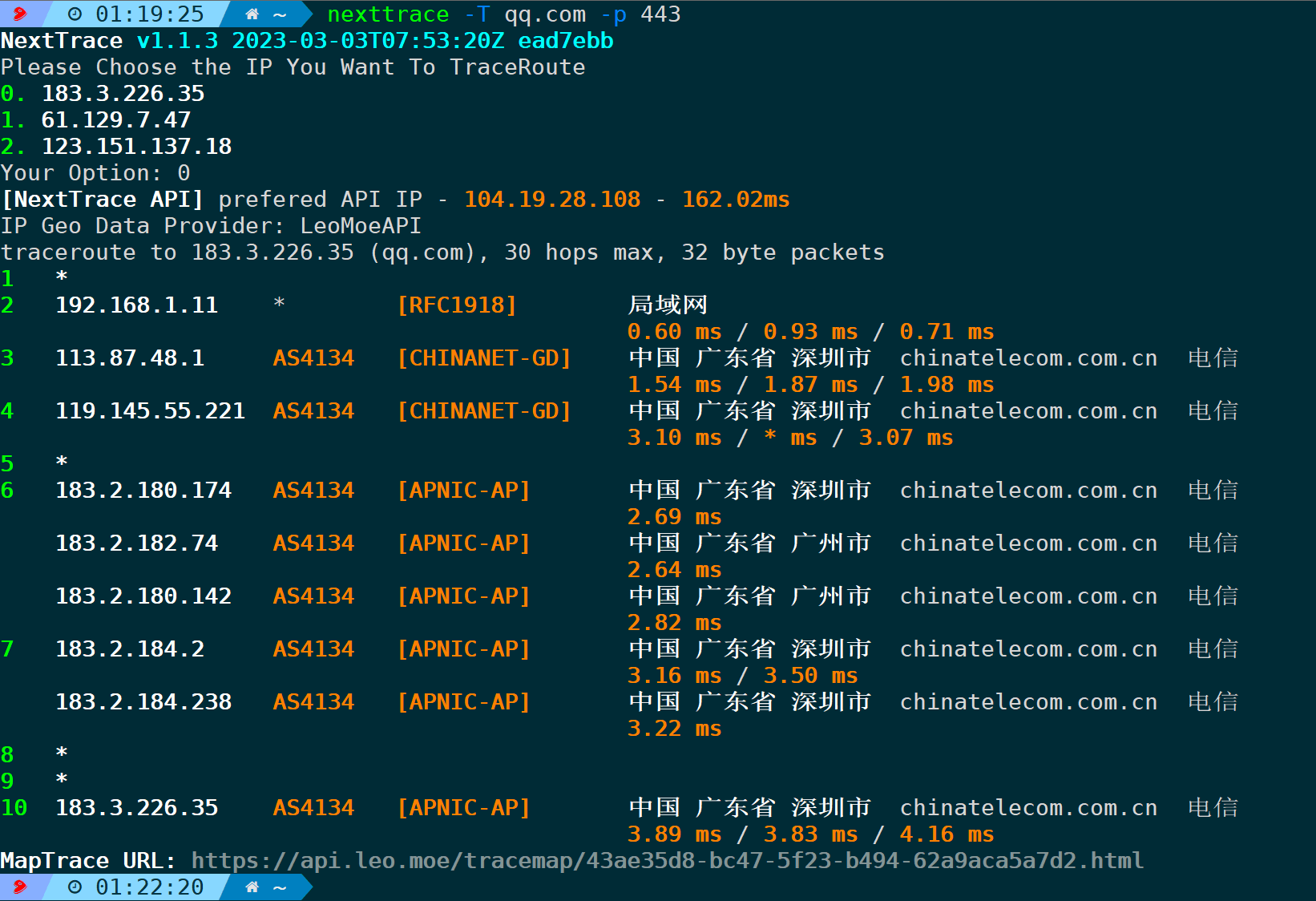1316x901 pixels.
Task: Click the [RFC1918] label
Action: [457, 305]
